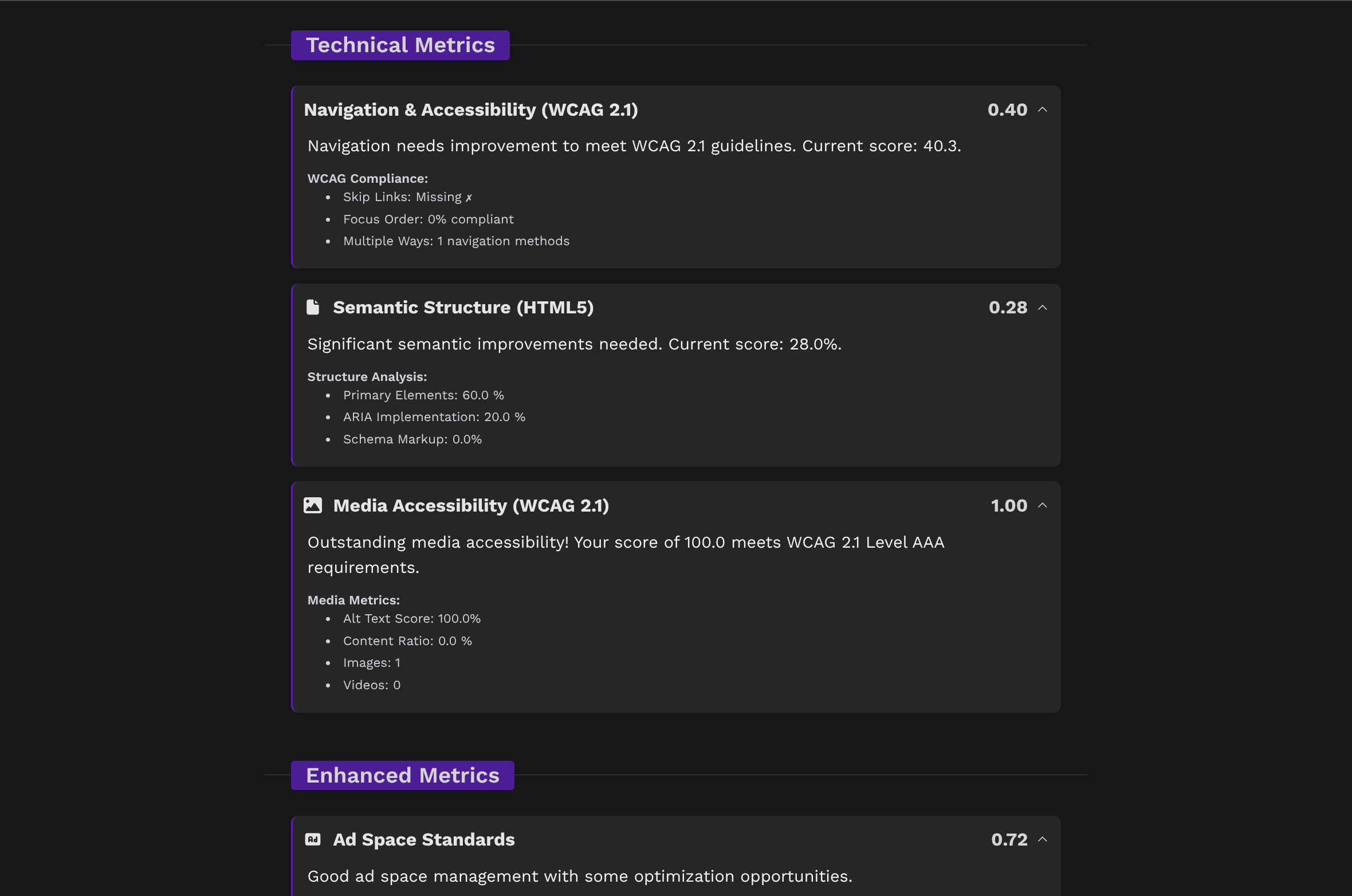Select the Technical Metrics section label
Image resolution: width=1352 pixels, height=896 pixels.
coord(400,45)
